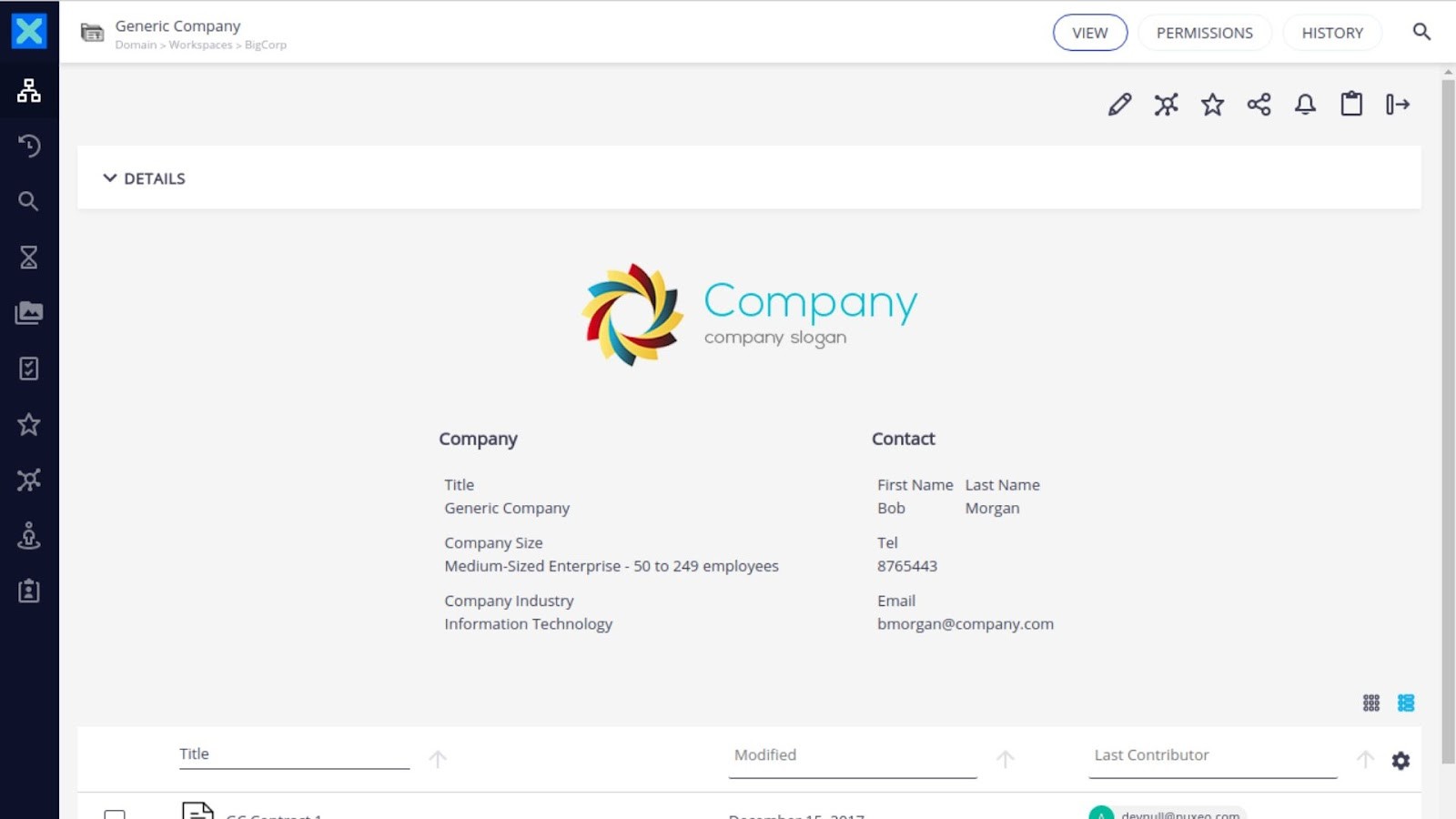Switch to the HISTORY tab
The image size is (1456, 819).
pyautogui.click(x=1332, y=32)
